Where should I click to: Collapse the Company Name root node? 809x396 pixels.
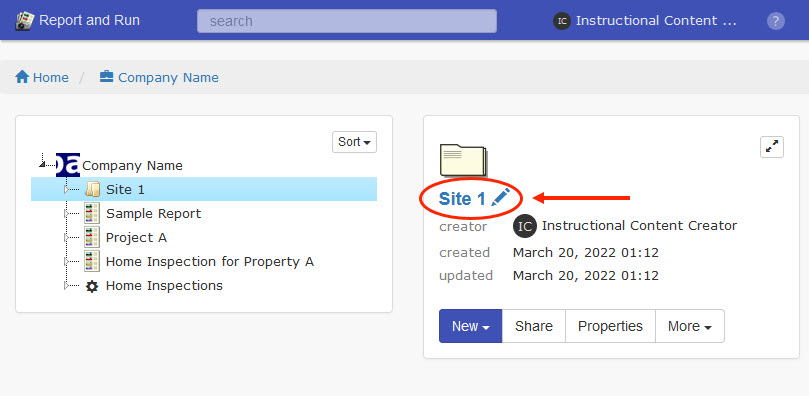[x=42, y=164]
